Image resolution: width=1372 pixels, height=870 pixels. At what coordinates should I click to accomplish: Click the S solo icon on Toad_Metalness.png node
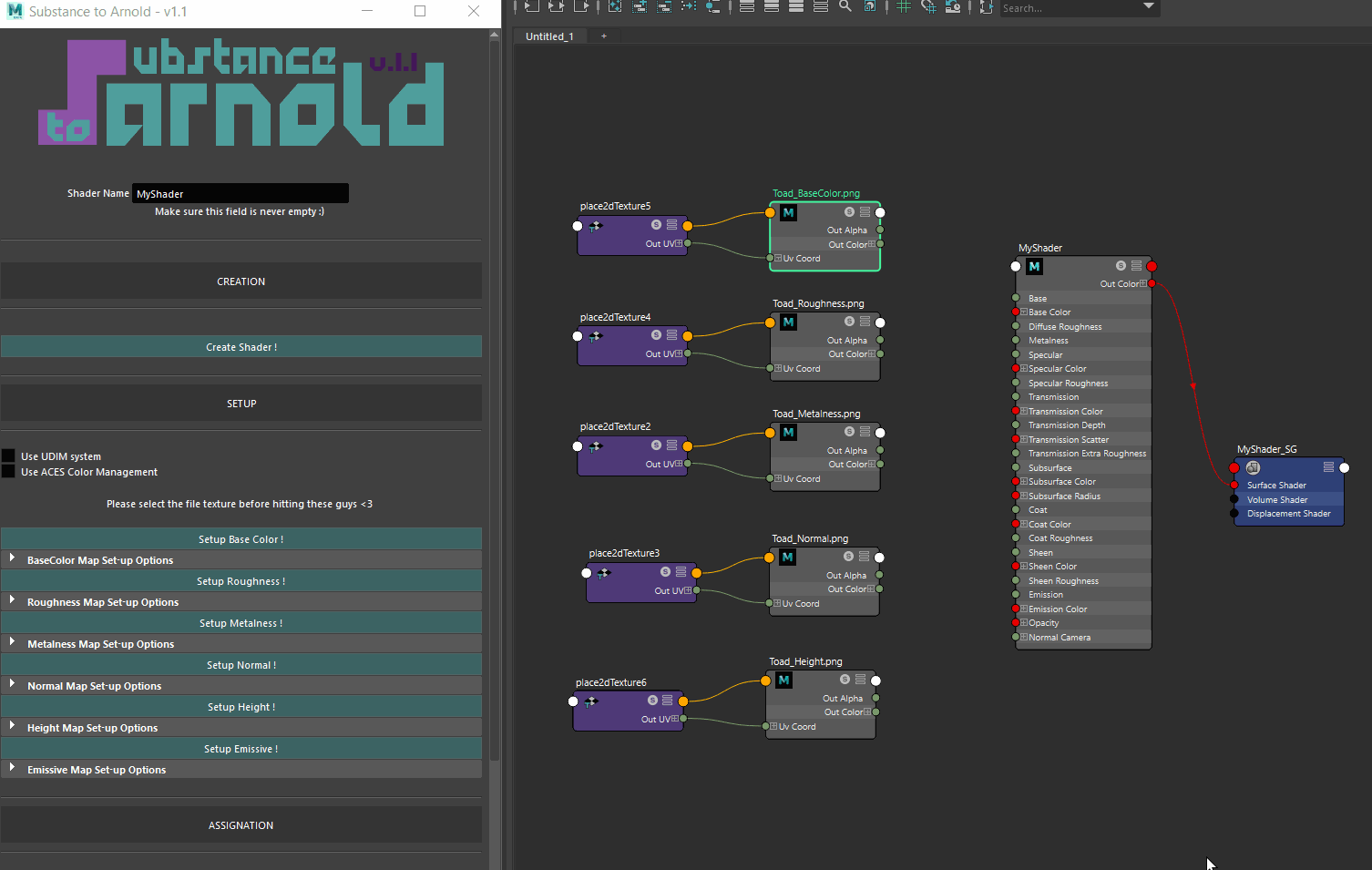pyautogui.click(x=849, y=432)
